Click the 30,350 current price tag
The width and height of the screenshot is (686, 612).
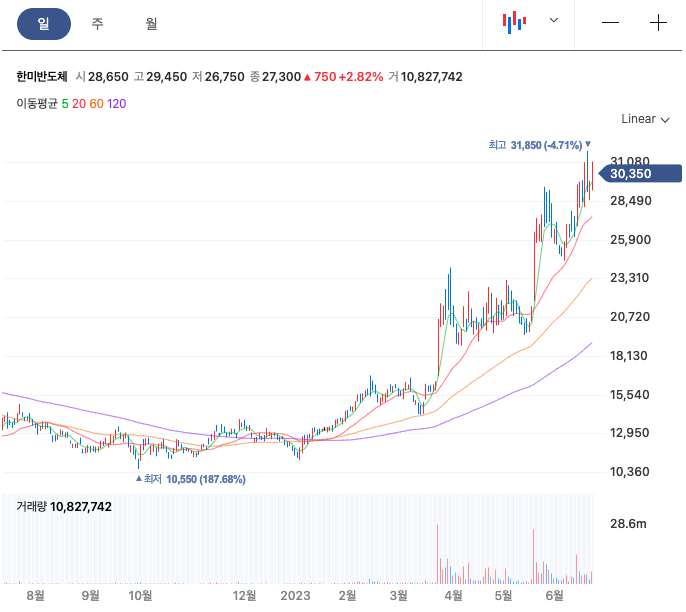pos(640,174)
